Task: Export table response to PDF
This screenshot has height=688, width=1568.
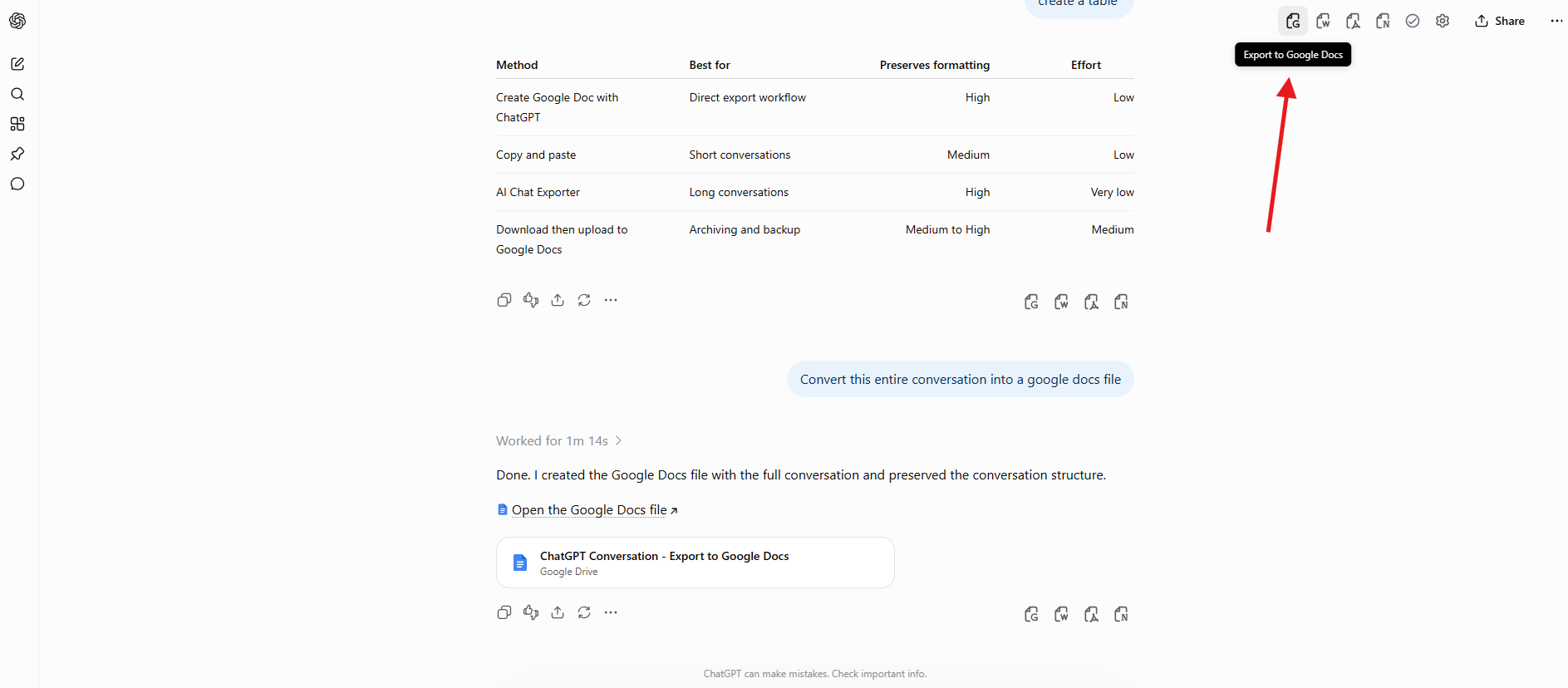Action: 1091,302
